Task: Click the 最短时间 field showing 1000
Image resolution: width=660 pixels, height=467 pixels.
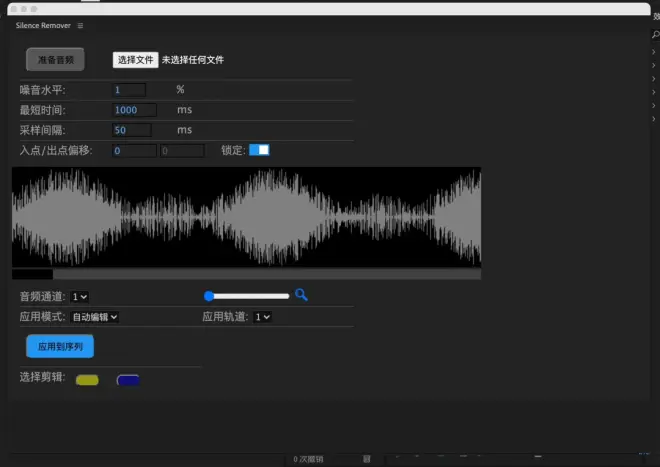Action: point(134,110)
